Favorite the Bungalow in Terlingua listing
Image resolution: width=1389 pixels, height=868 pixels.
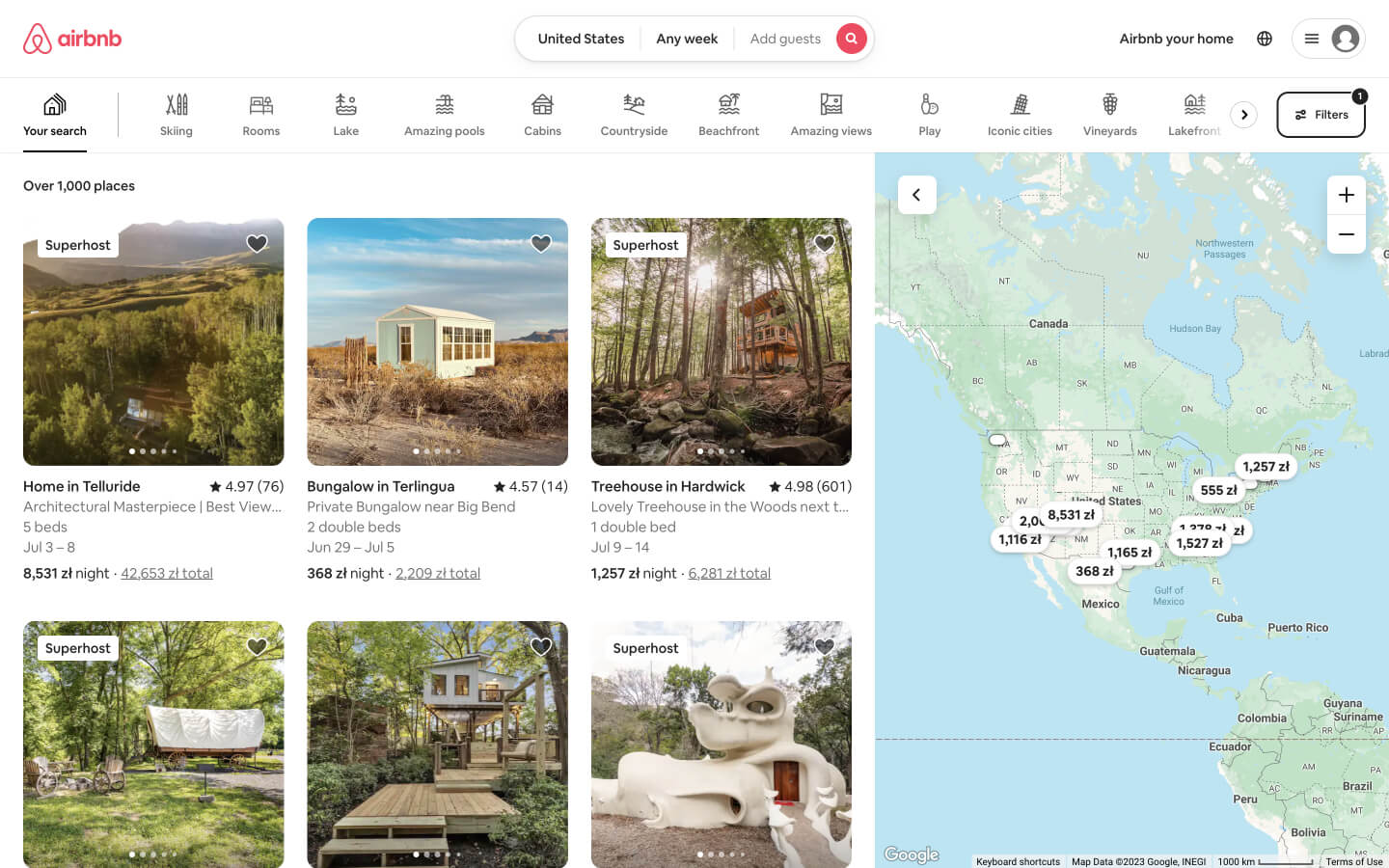pyautogui.click(x=540, y=244)
